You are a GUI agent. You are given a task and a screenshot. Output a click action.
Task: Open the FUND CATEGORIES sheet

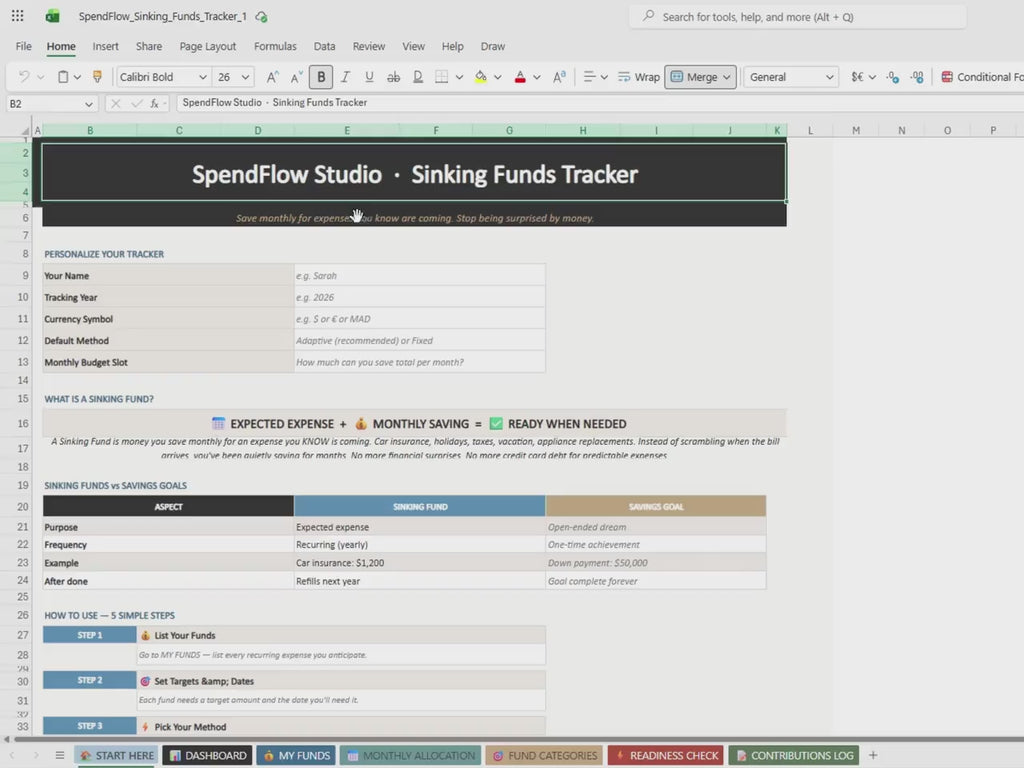pos(545,756)
